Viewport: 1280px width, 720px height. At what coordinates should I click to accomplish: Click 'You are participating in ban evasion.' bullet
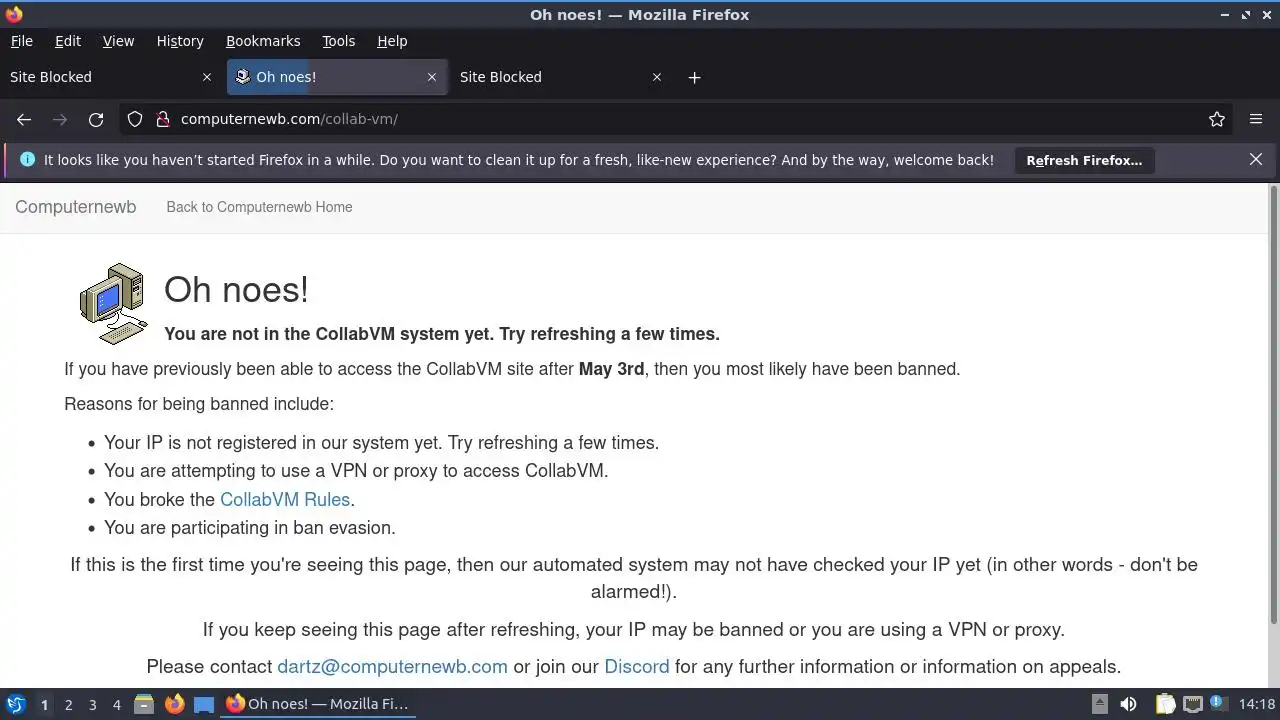(250, 528)
